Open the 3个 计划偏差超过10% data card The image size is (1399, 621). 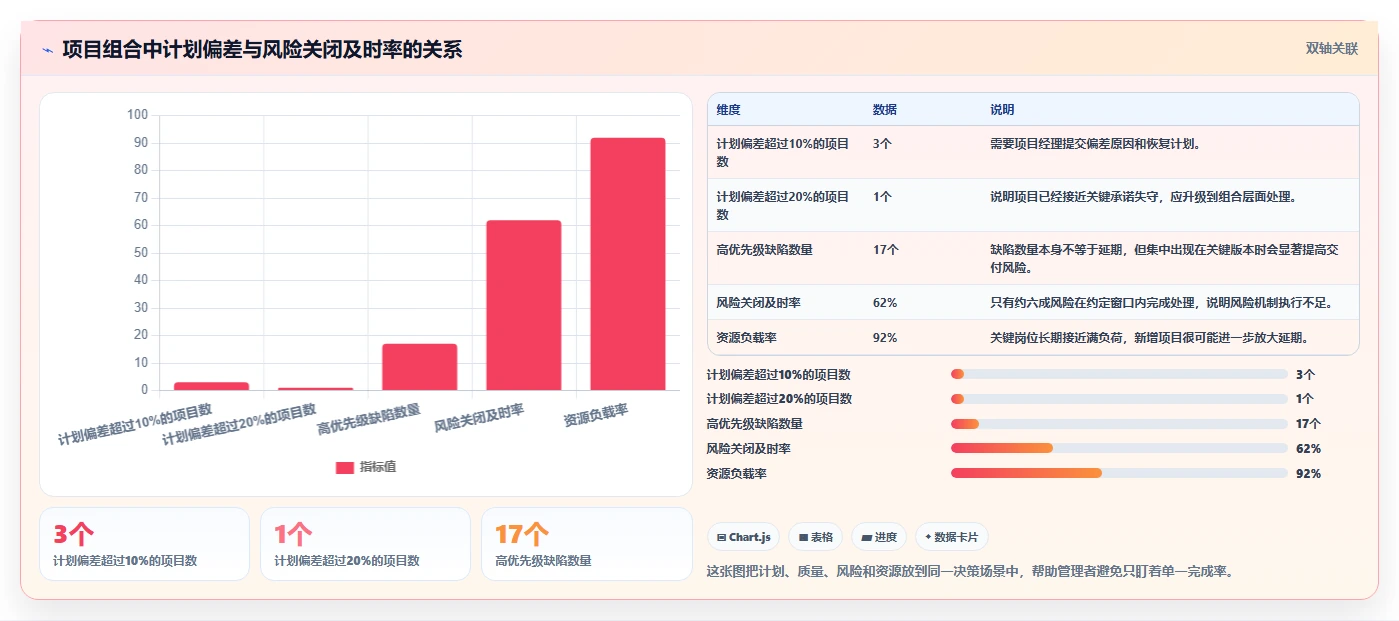(x=144, y=544)
